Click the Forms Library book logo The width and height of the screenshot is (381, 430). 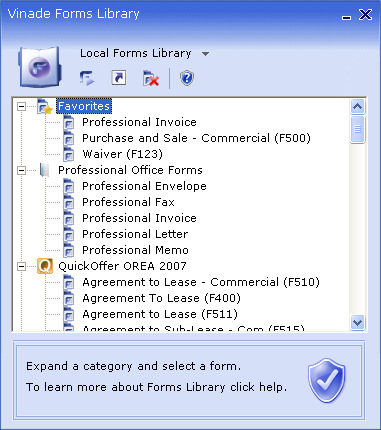(40, 67)
